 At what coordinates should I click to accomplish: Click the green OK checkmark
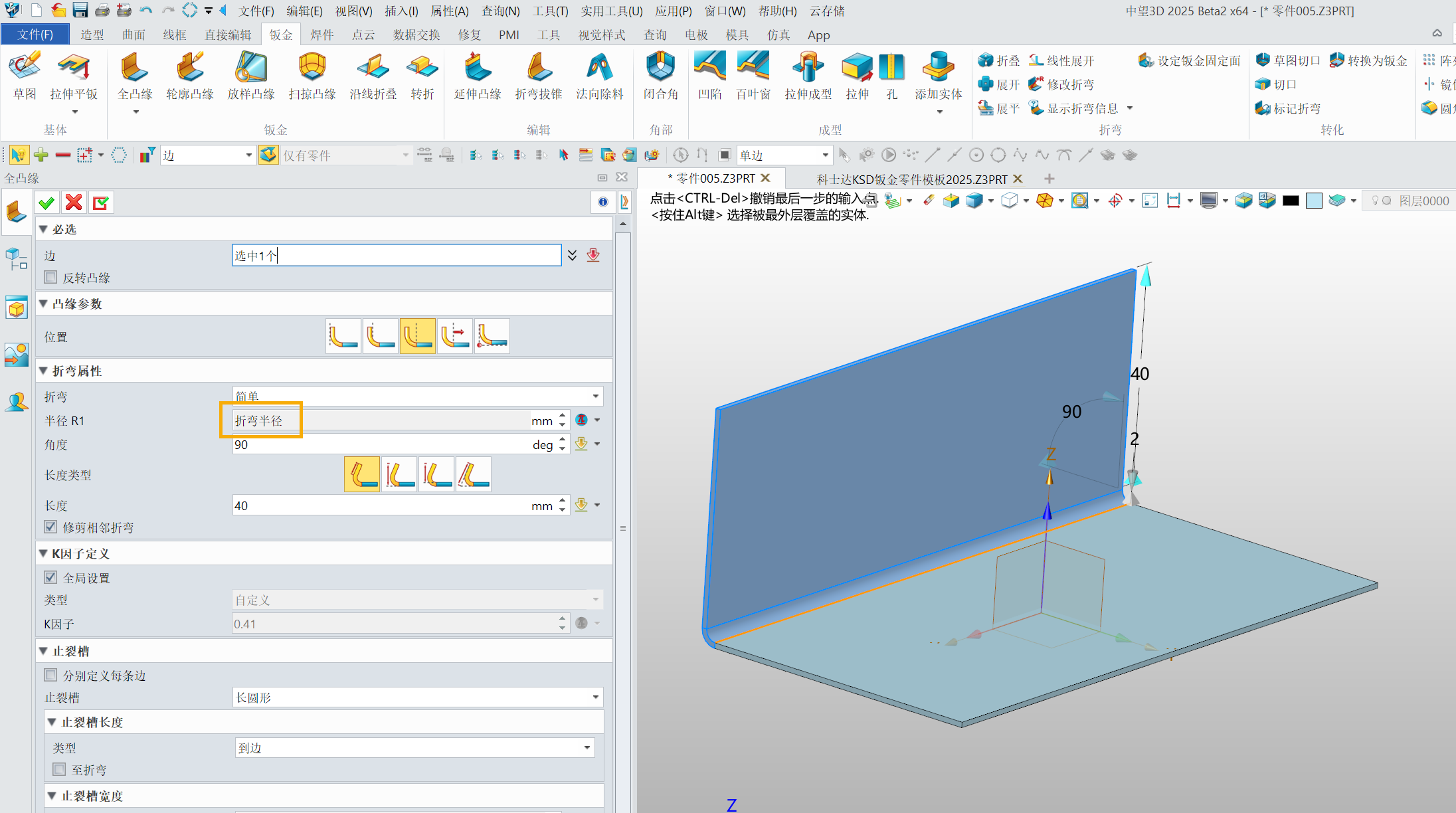(x=46, y=203)
